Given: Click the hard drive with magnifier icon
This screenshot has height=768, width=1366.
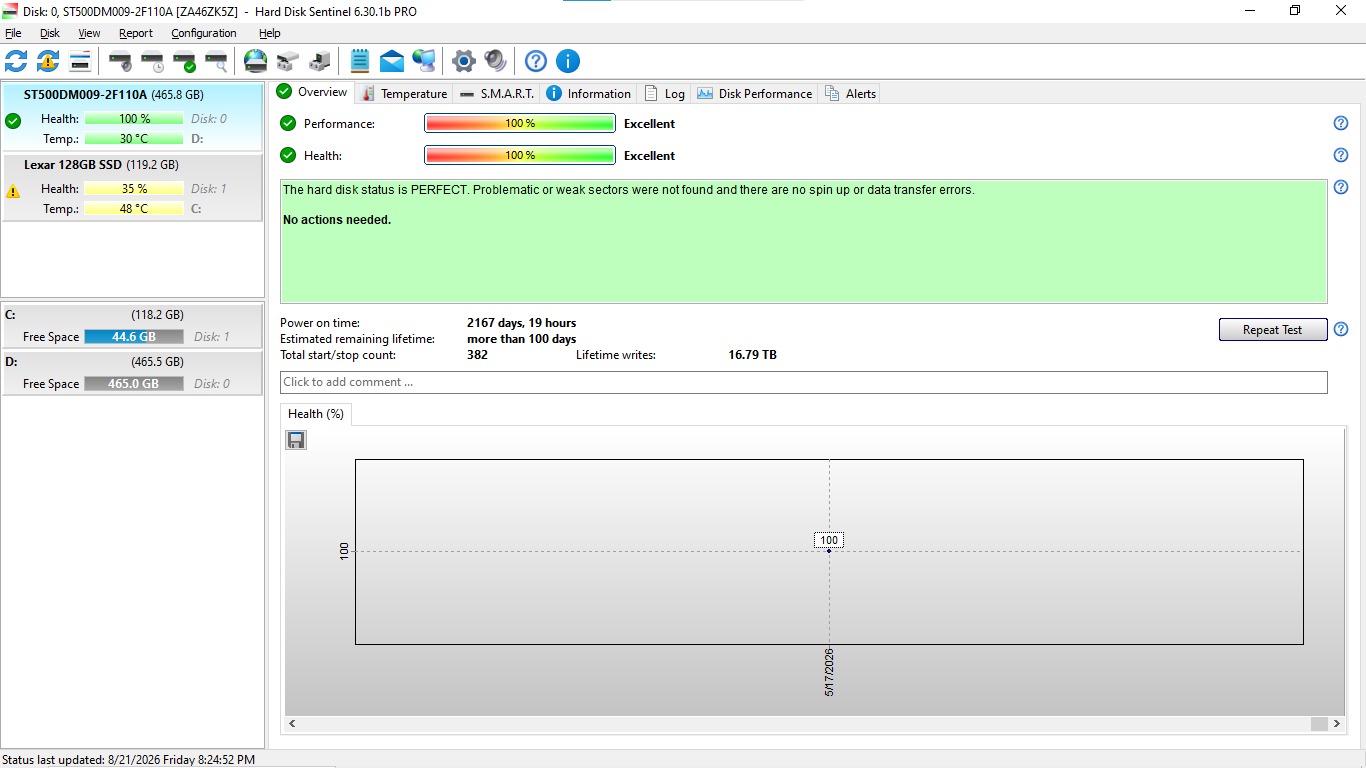Looking at the screenshot, I should tap(216, 61).
